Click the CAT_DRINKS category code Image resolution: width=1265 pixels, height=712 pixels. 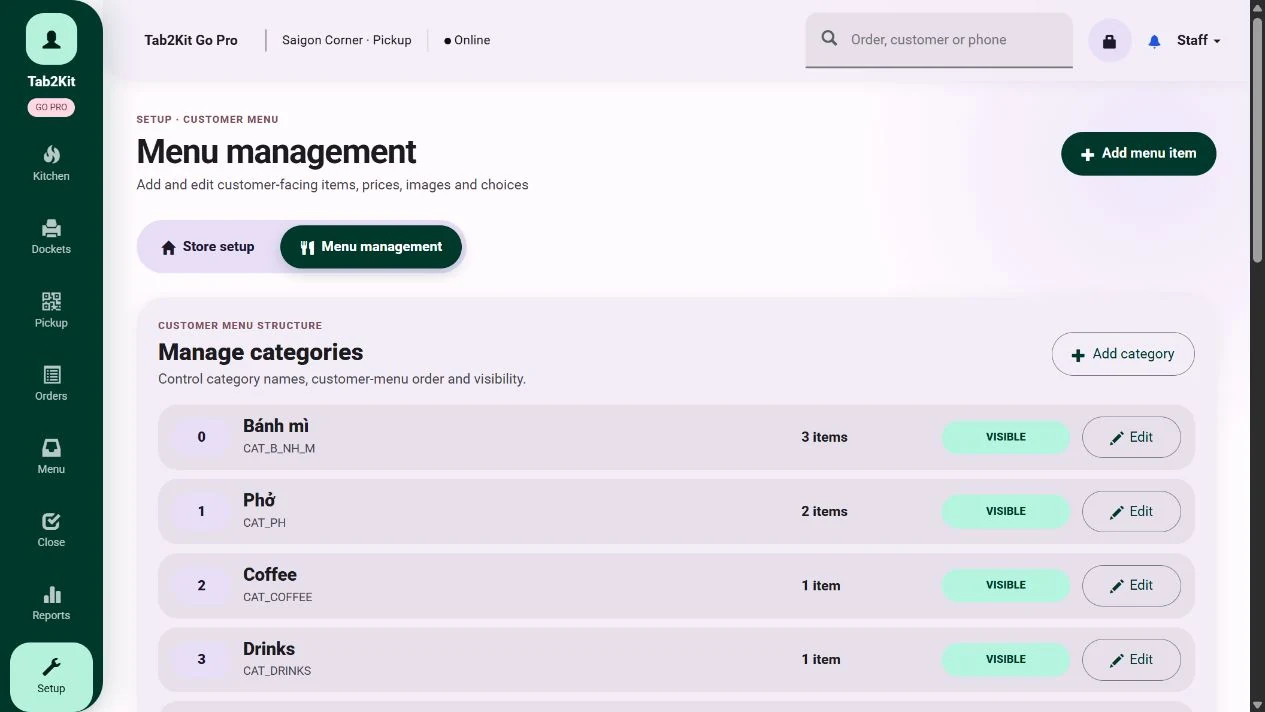pyautogui.click(x=277, y=671)
